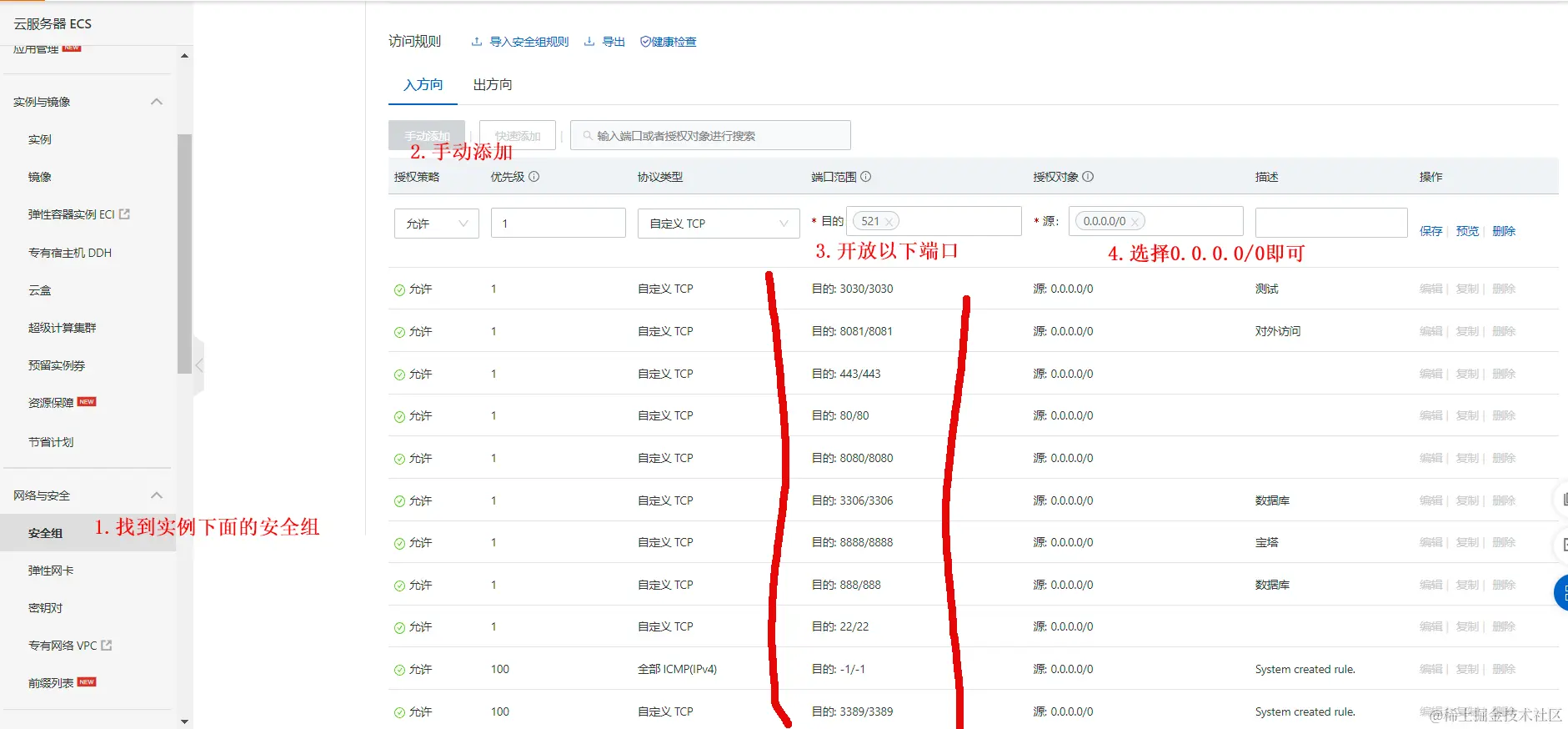Open 实例 in the sidebar

40,139
